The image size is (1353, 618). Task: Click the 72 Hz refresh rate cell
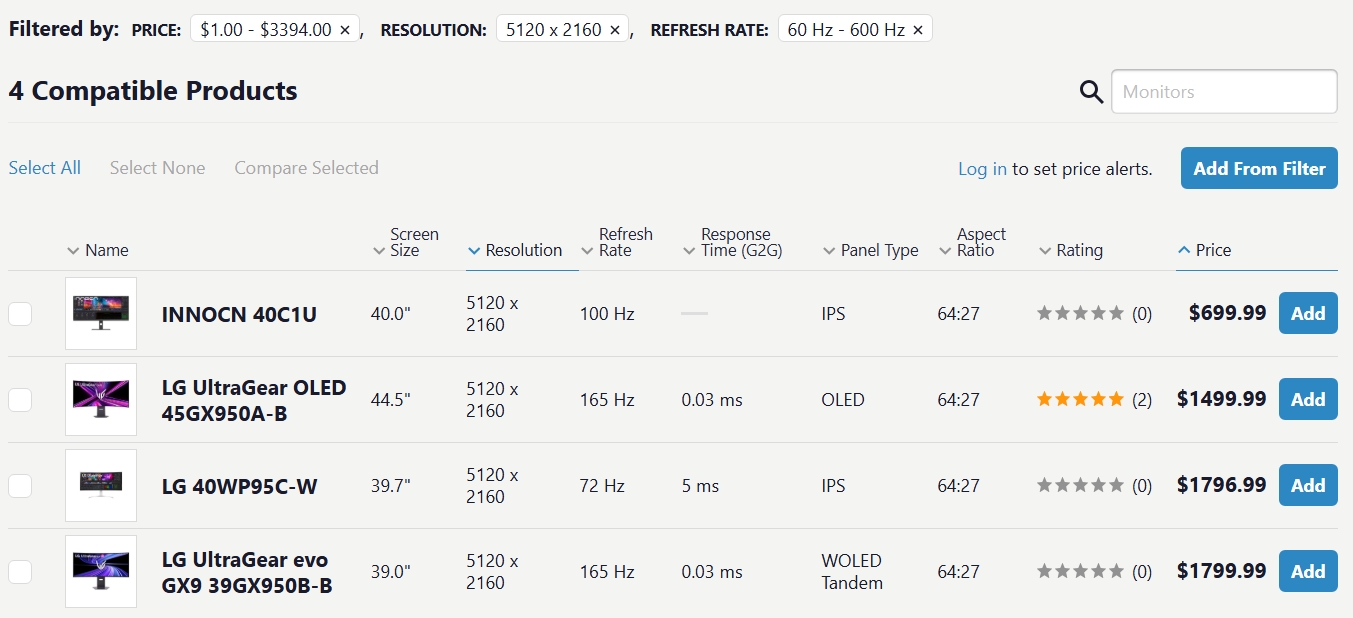(602, 486)
